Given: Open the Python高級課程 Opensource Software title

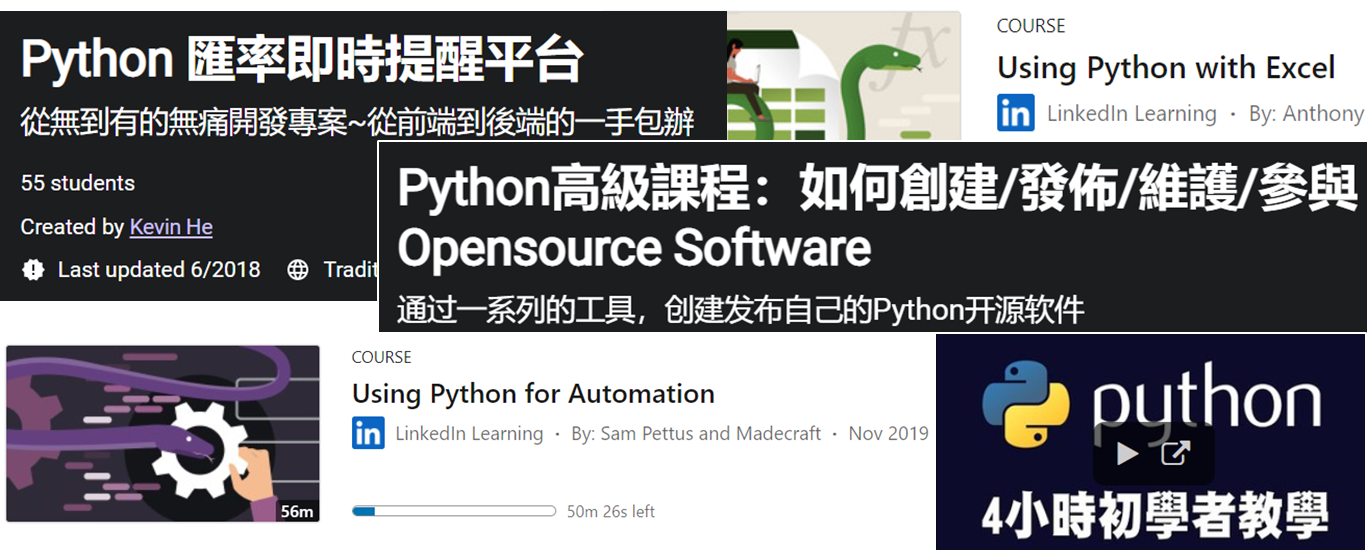Looking at the screenshot, I should (x=877, y=219).
